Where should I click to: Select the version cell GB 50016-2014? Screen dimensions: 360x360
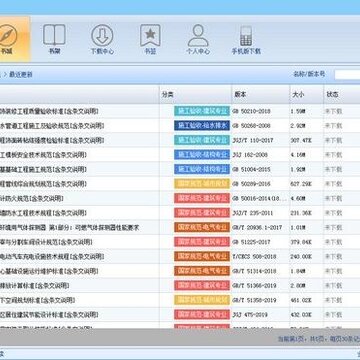[259, 198]
